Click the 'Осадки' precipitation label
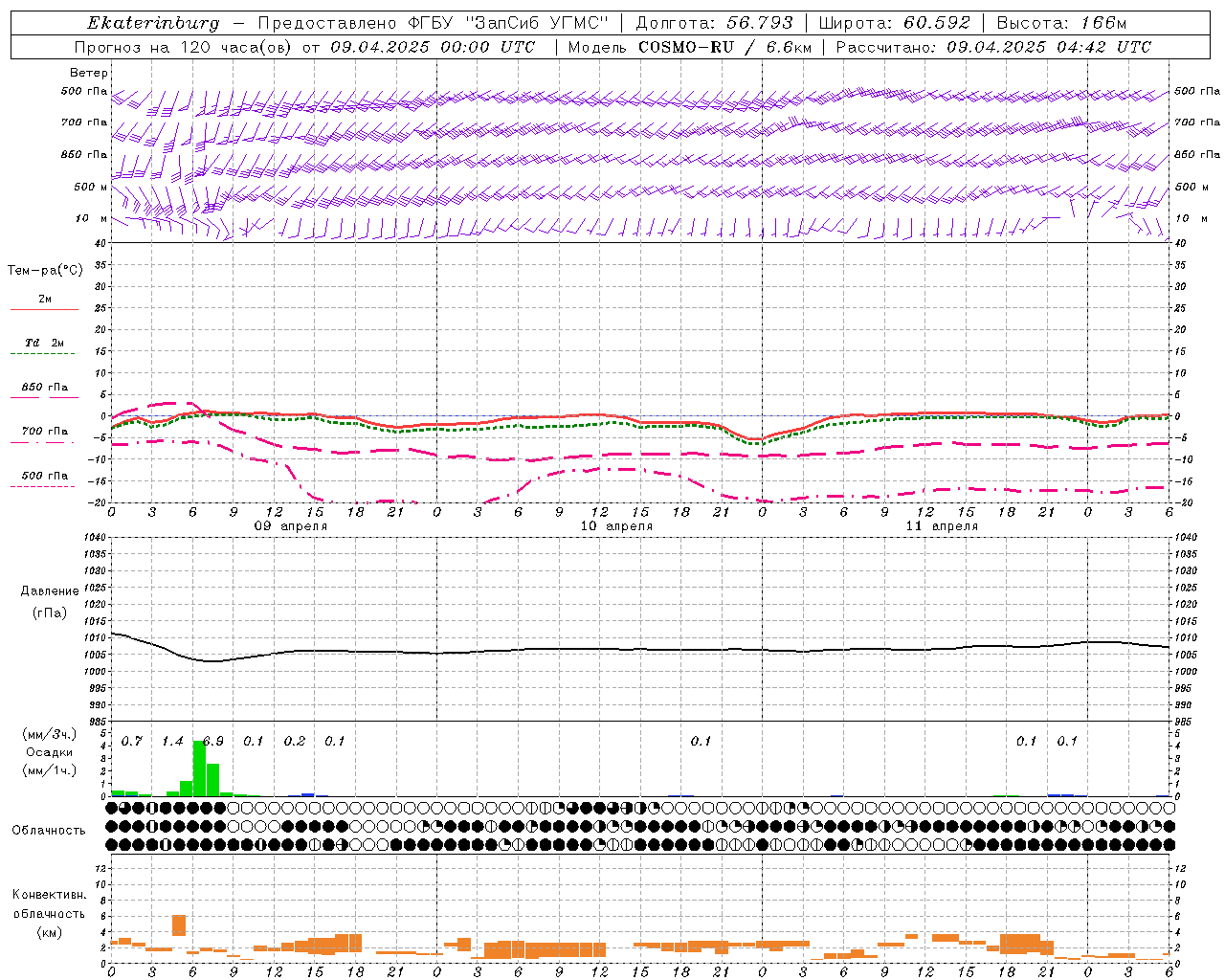This screenshot has width=1225, height=980. pyautogui.click(x=50, y=752)
